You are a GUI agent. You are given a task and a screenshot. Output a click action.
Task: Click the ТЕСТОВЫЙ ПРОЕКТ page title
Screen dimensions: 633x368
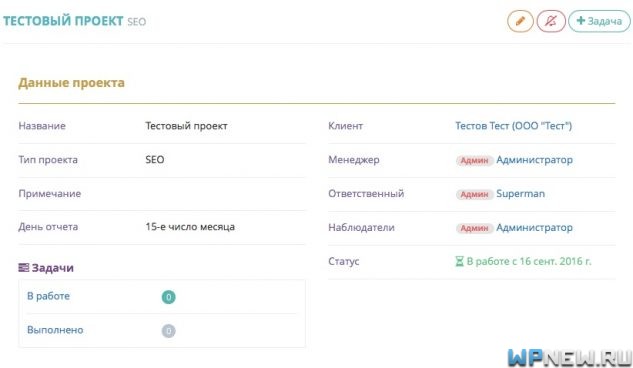(x=63, y=21)
